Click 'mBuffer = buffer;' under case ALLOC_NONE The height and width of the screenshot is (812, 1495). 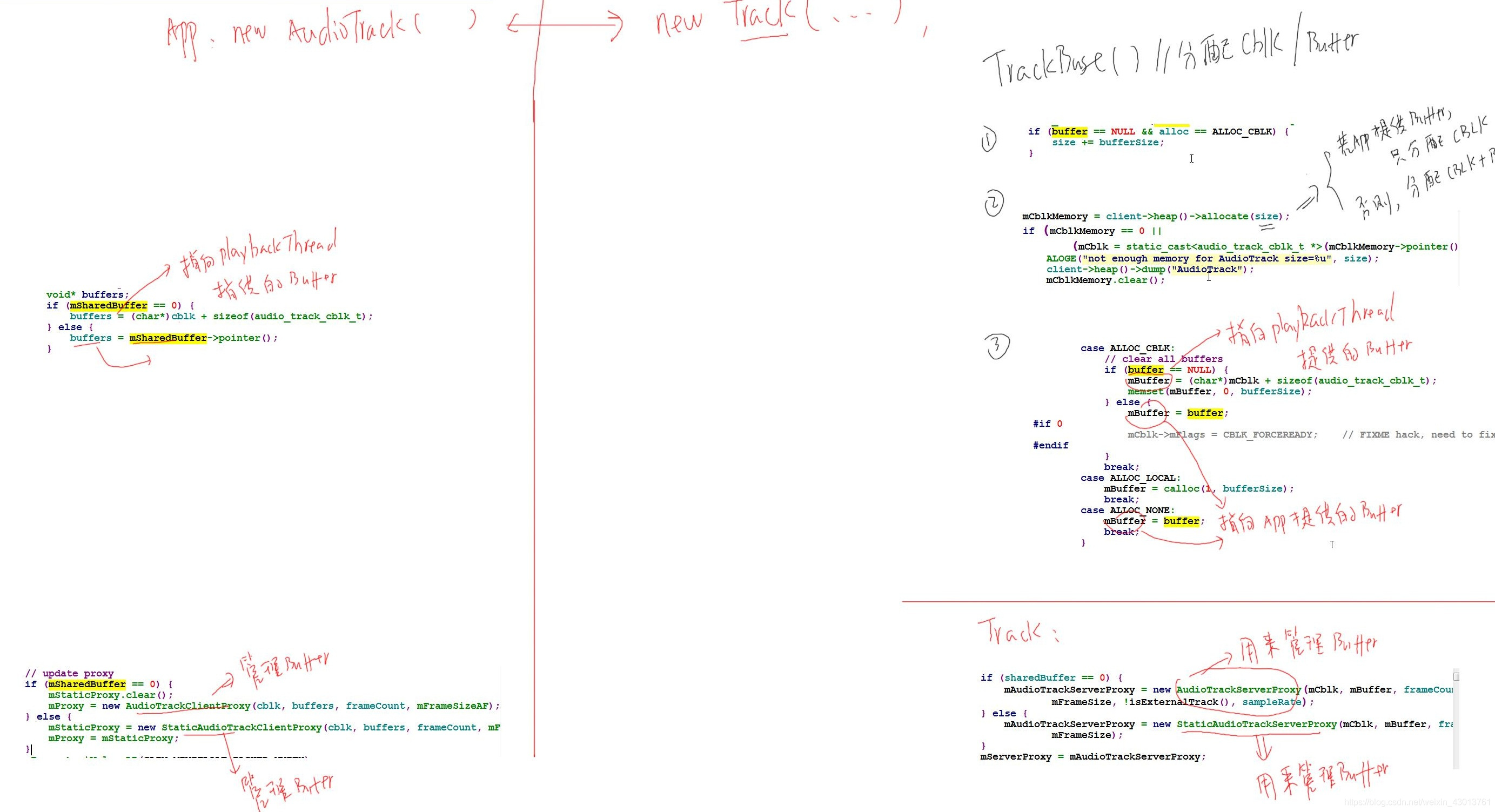pos(1154,521)
